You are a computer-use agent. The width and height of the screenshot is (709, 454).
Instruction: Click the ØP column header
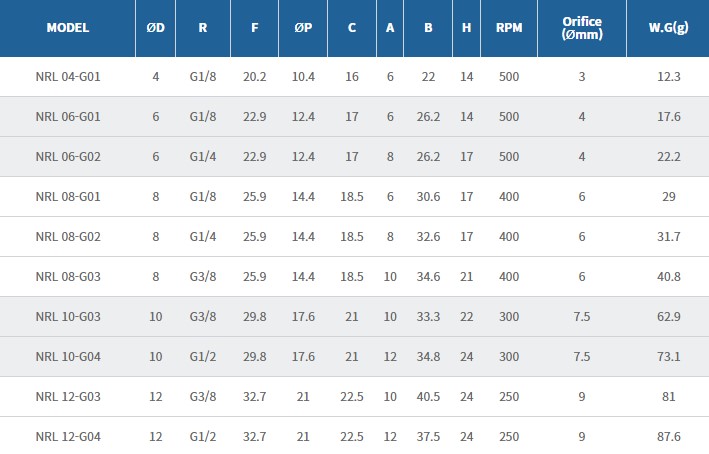303,28
